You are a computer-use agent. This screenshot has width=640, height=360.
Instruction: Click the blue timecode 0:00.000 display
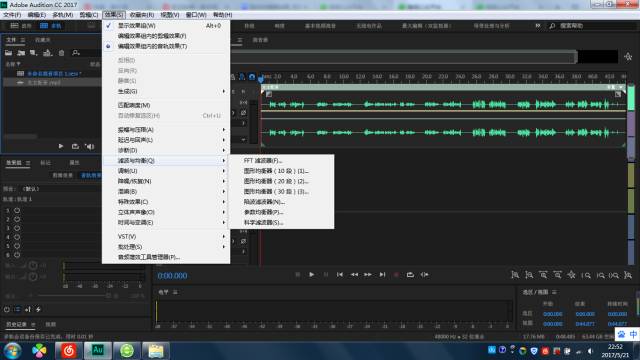point(172,276)
